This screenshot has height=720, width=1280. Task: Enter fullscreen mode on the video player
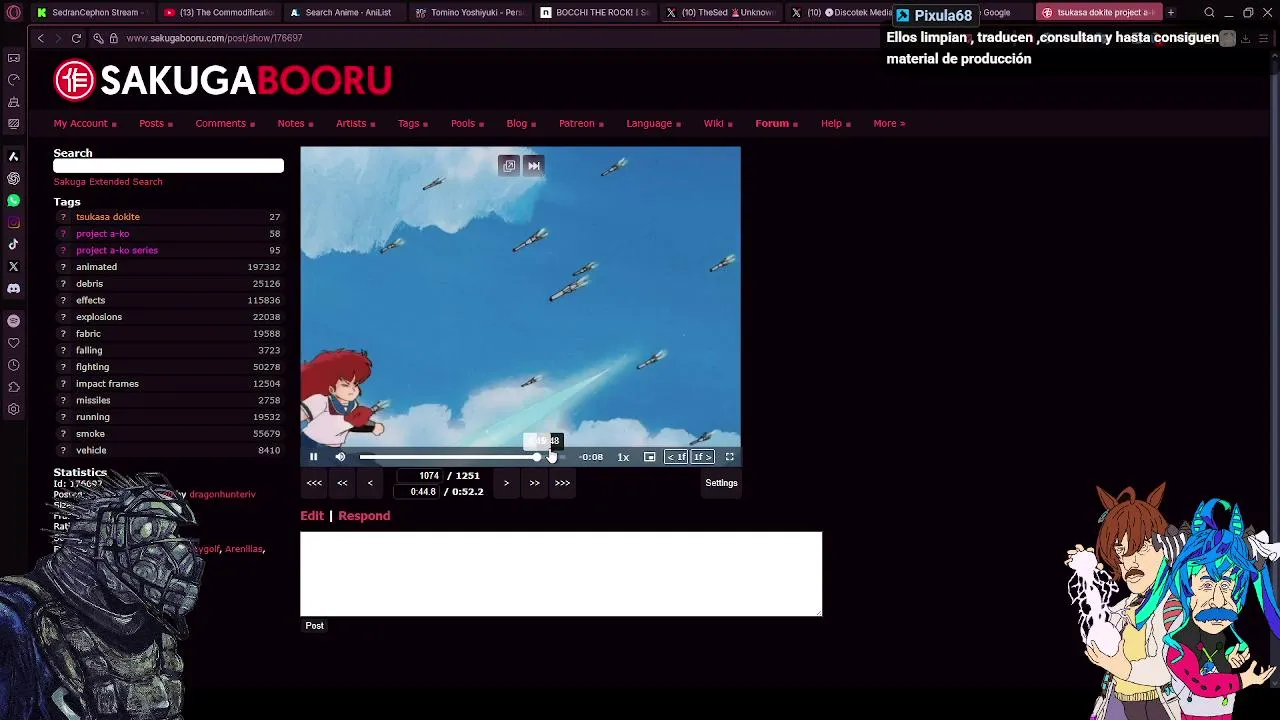tap(730, 457)
